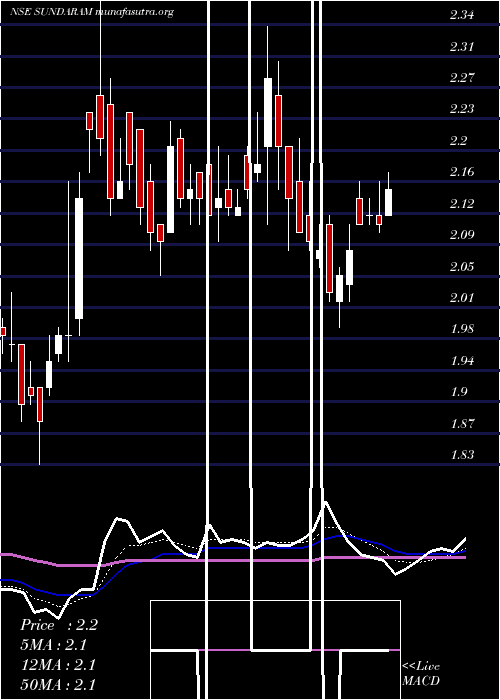Select the last white candle on the right

(x=388, y=202)
